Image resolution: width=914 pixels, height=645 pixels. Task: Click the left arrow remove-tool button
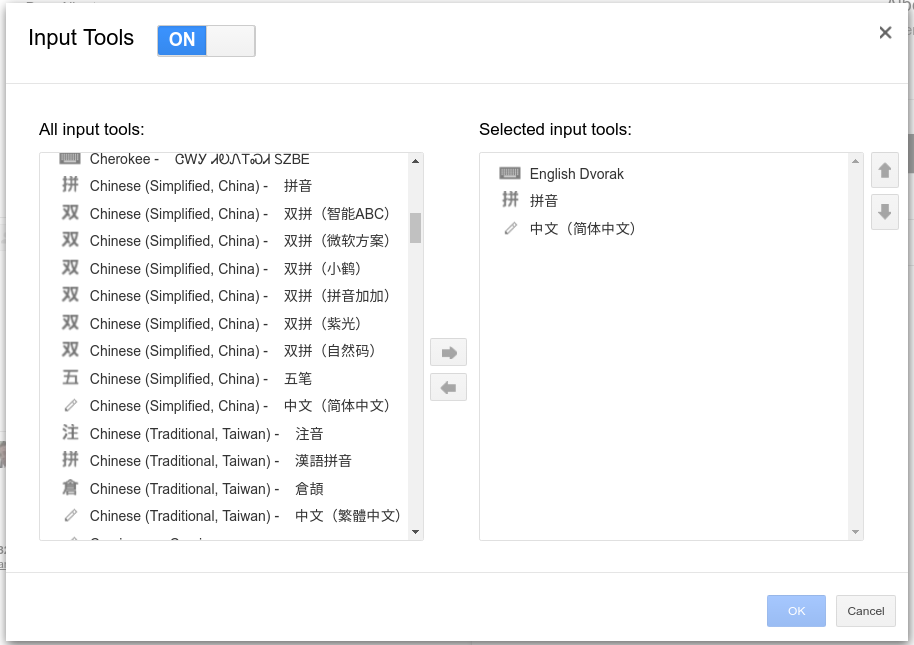point(448,387)
